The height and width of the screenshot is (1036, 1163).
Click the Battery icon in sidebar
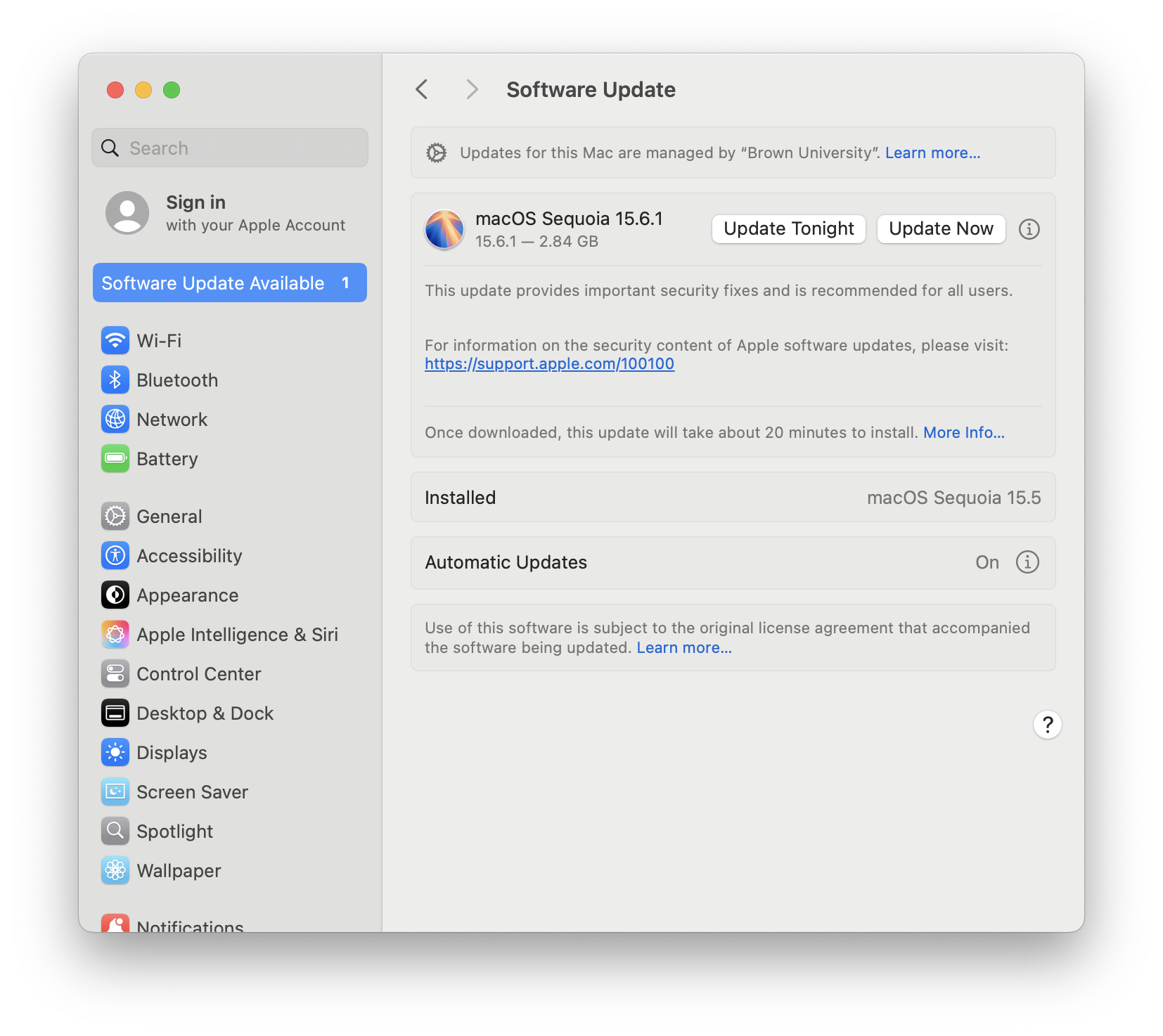115,459
